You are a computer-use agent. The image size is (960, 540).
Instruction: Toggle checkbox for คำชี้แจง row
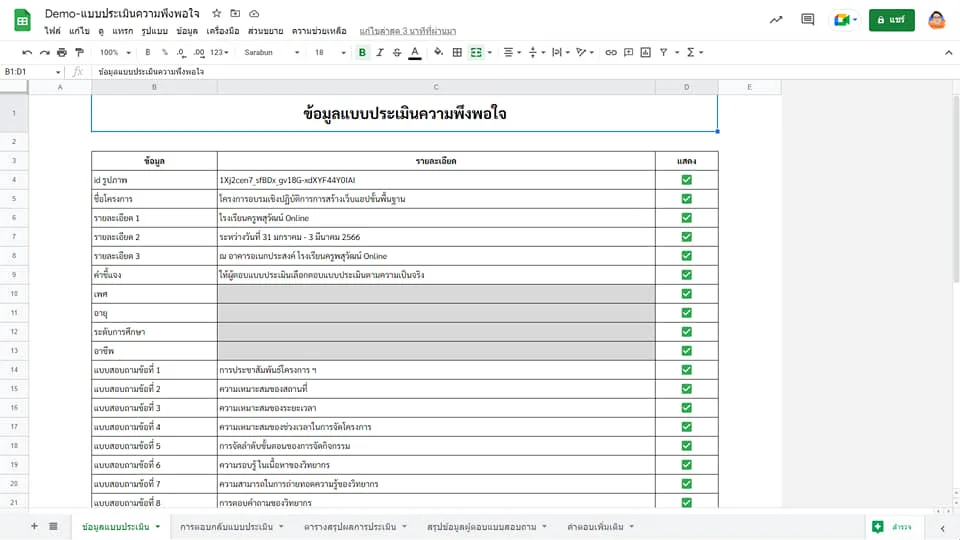point(686,275)
